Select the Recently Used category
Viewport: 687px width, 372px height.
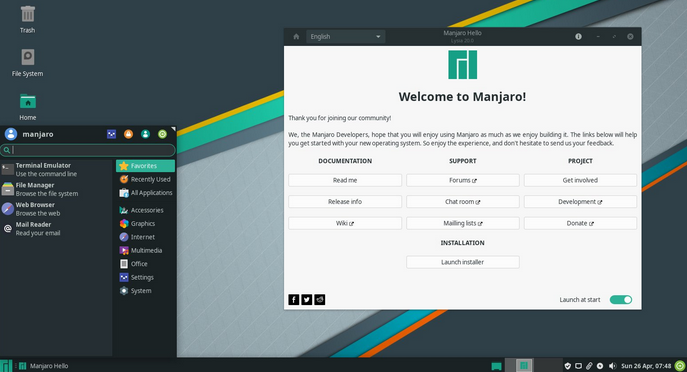point(145,179)
